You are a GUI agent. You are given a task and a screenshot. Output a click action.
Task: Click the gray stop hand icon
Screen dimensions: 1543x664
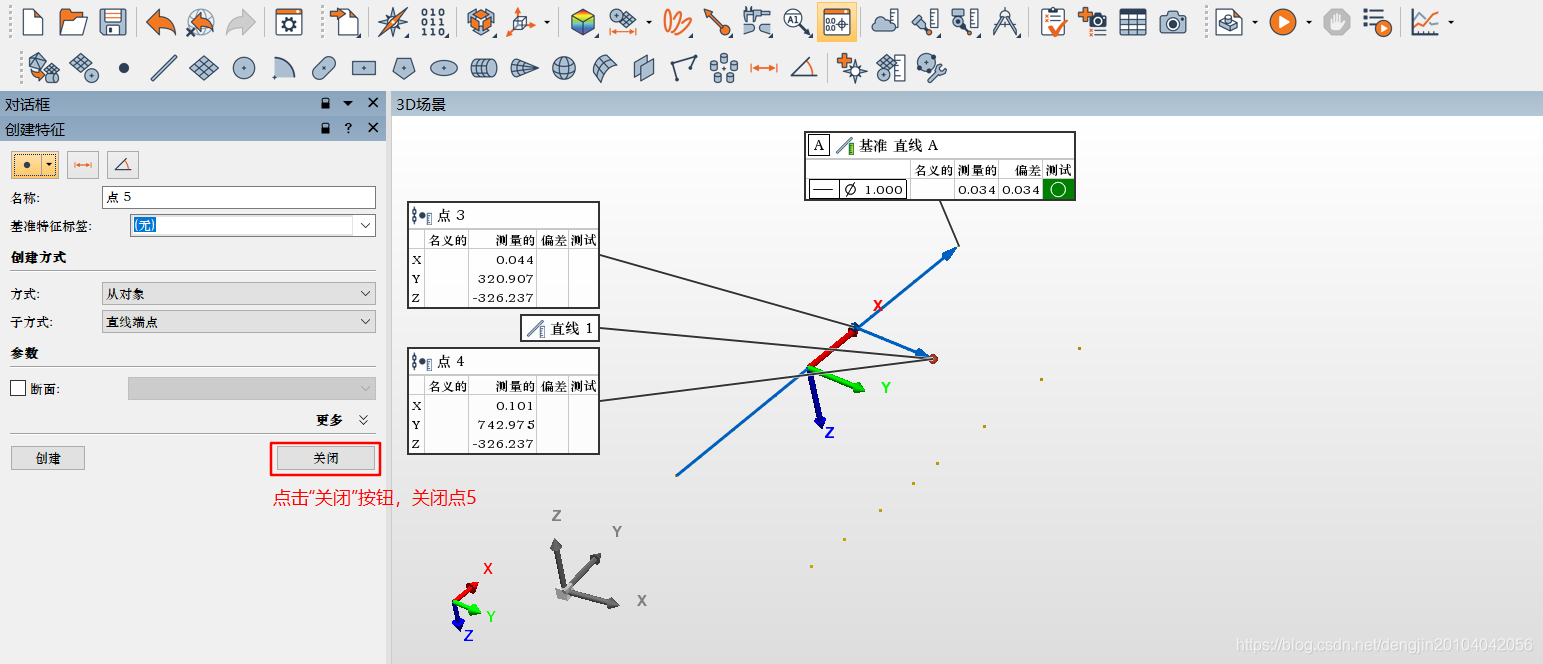click(1336, 21)
